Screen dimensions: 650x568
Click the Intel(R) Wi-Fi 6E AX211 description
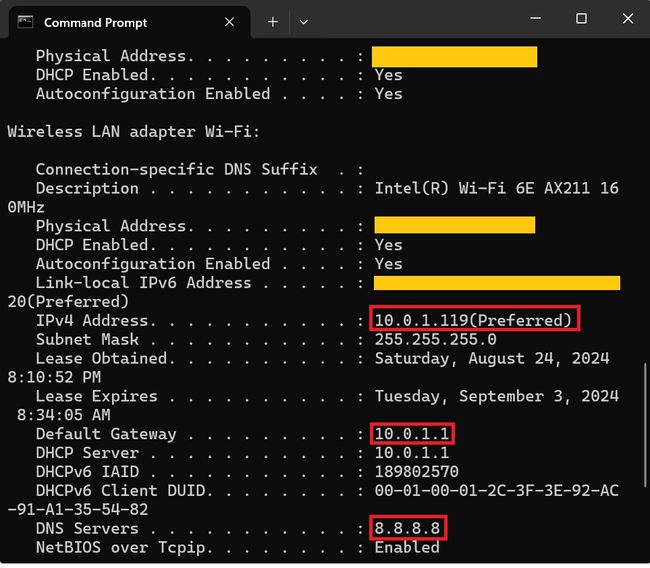(x=496, y=188)
